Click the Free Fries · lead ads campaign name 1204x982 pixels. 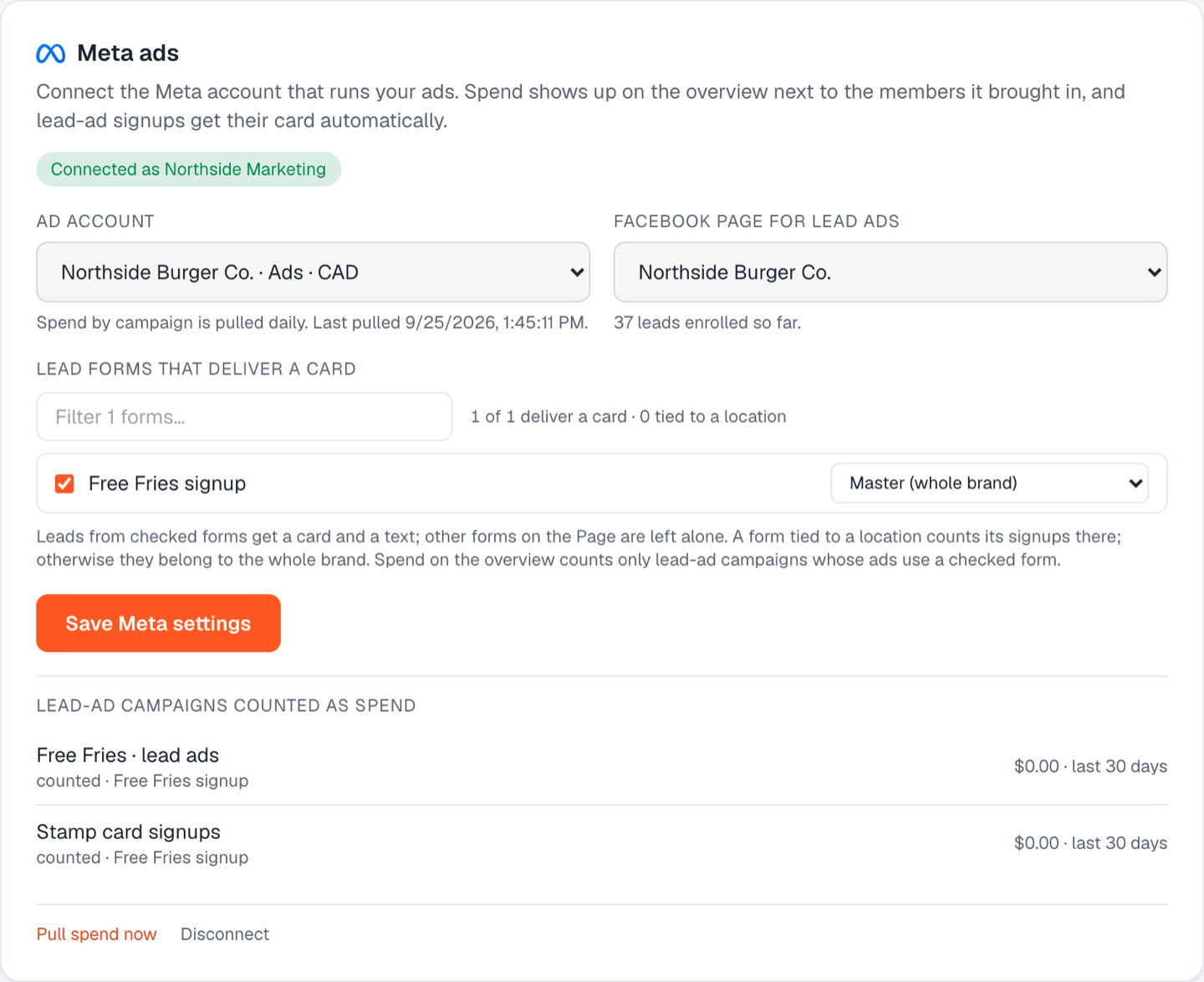pyautogui.click(x=128, y=756)
